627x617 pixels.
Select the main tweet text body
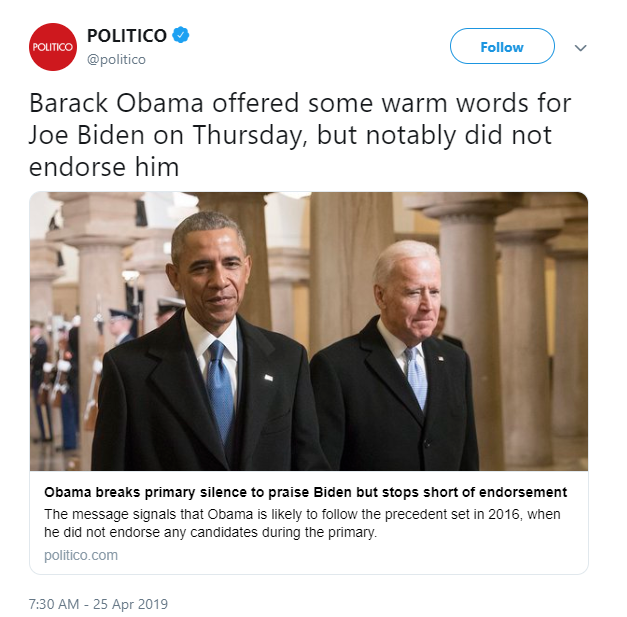pos(300,134)
